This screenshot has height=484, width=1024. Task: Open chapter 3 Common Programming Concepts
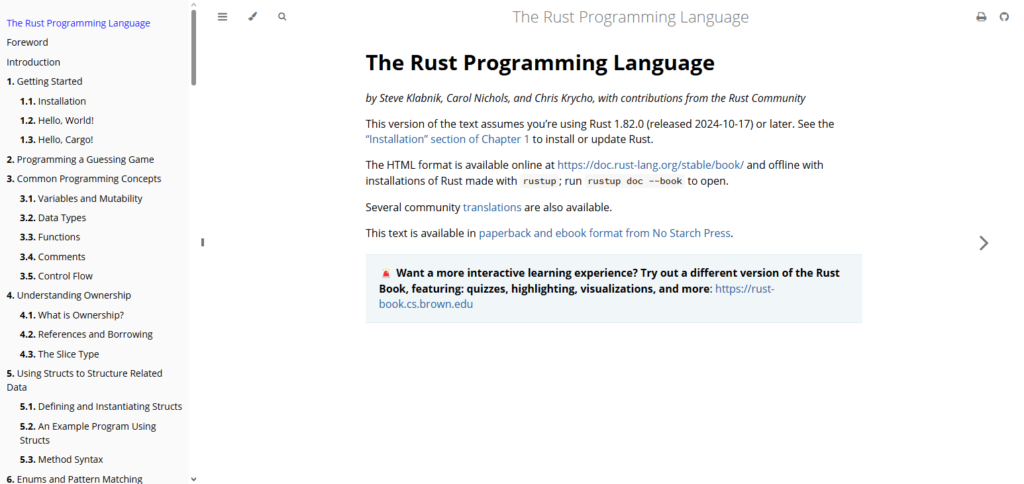(84, 179)
